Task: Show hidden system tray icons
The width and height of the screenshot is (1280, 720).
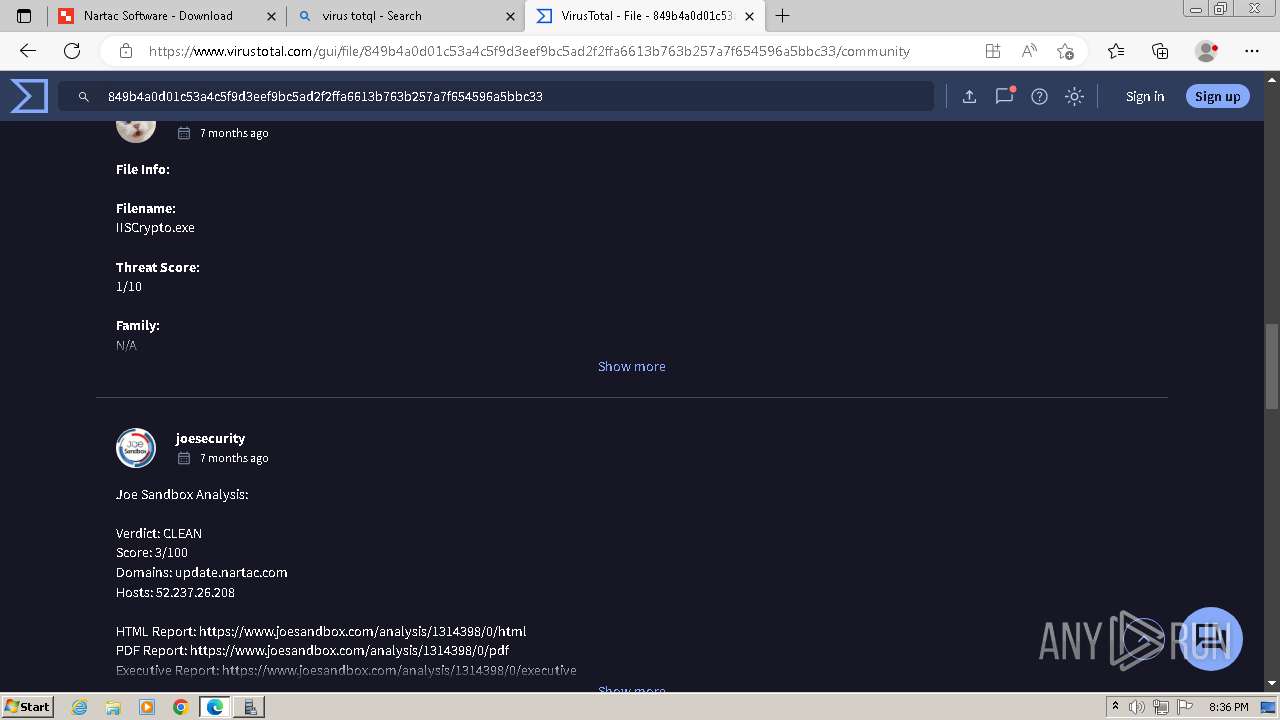Action: click(x=1115, y=707)
